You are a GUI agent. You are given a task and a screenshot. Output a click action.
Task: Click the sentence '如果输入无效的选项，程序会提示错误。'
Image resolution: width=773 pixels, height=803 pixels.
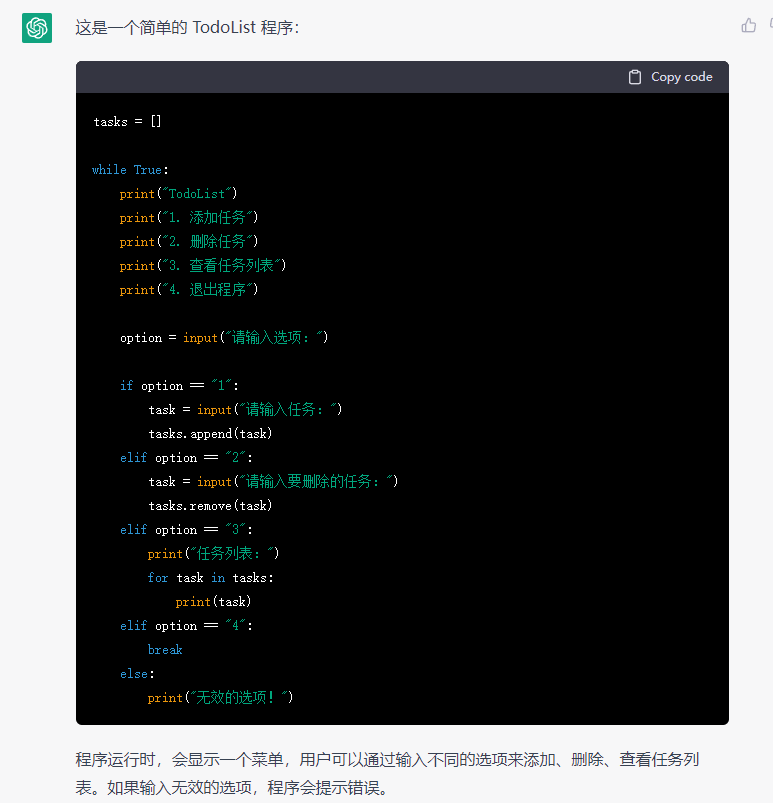(249, 788)
